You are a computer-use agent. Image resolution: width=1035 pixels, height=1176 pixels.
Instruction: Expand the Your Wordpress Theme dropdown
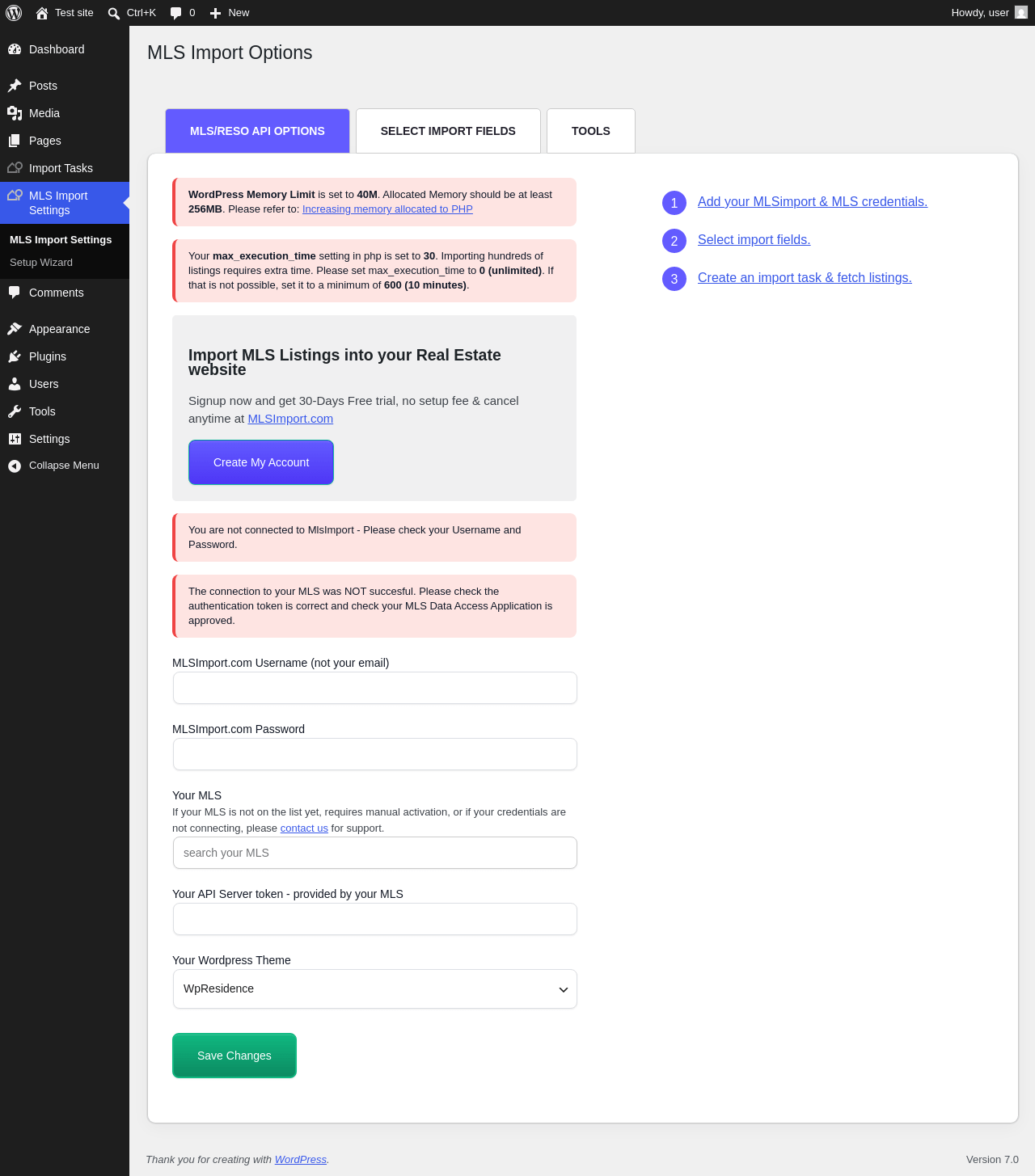(x=375, y=989)
